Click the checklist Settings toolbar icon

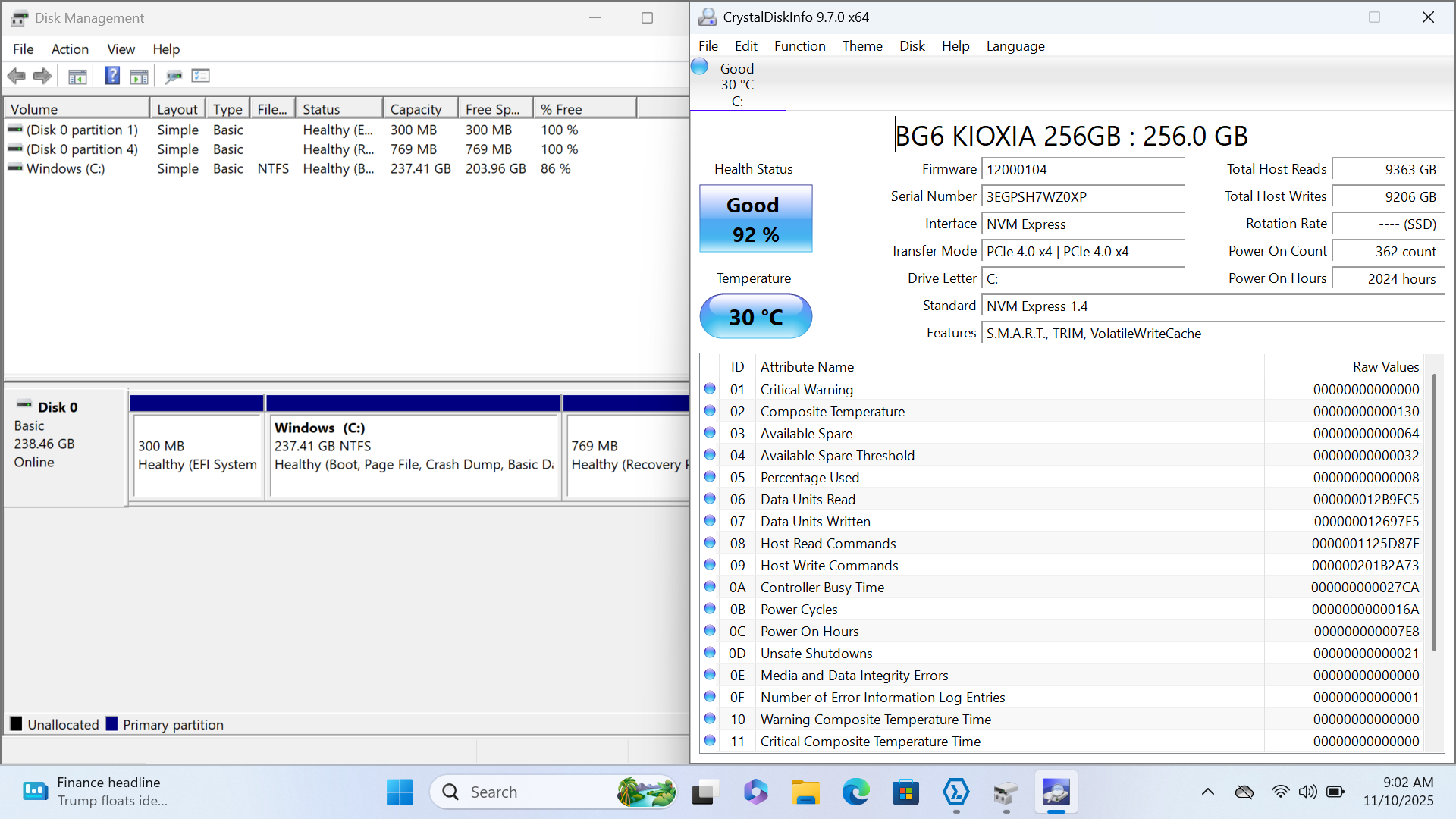pyautogui.click(x=201, y=76)
